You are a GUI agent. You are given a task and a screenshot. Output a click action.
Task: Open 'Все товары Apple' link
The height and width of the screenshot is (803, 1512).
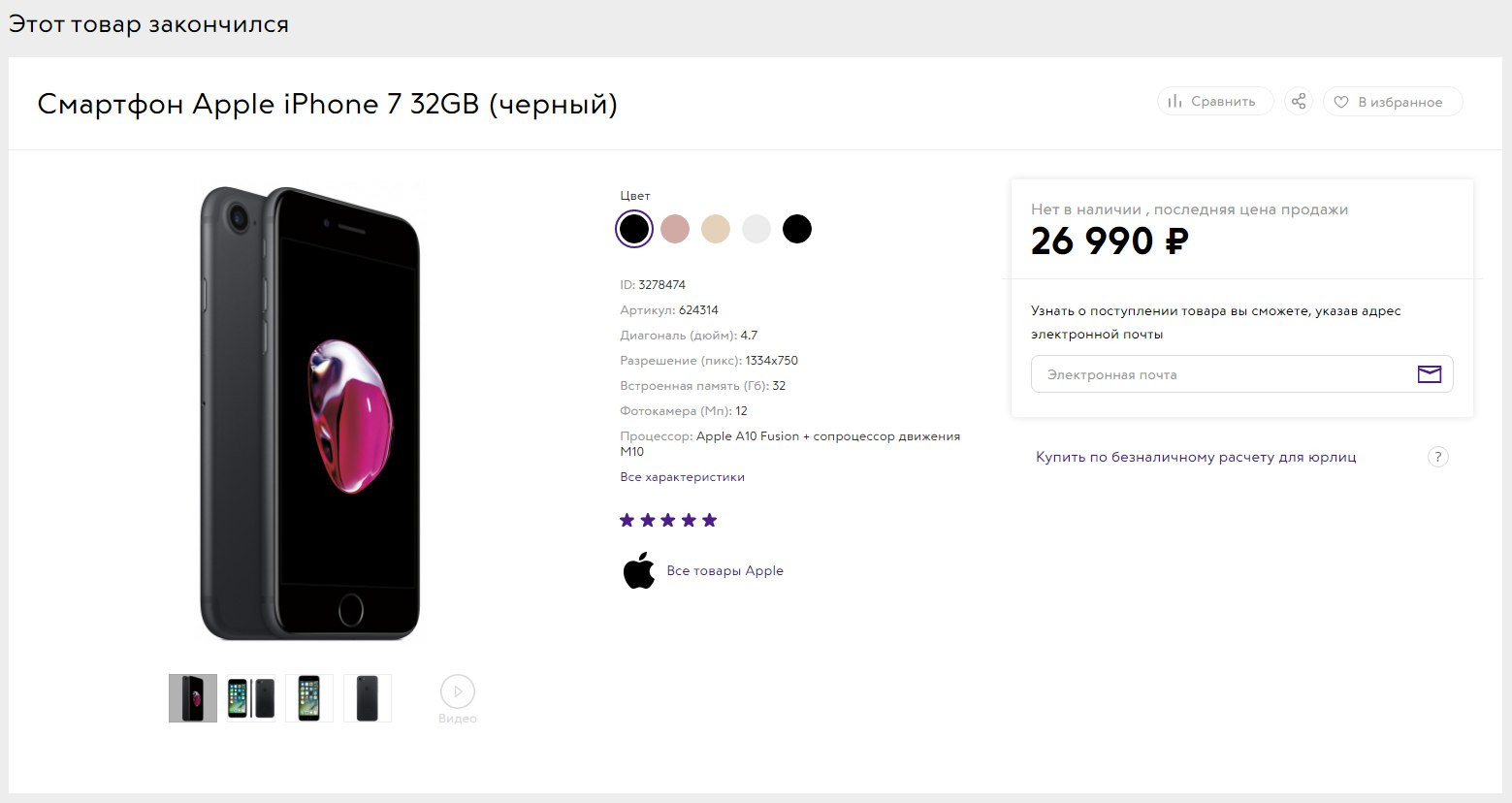click(724, 570)
